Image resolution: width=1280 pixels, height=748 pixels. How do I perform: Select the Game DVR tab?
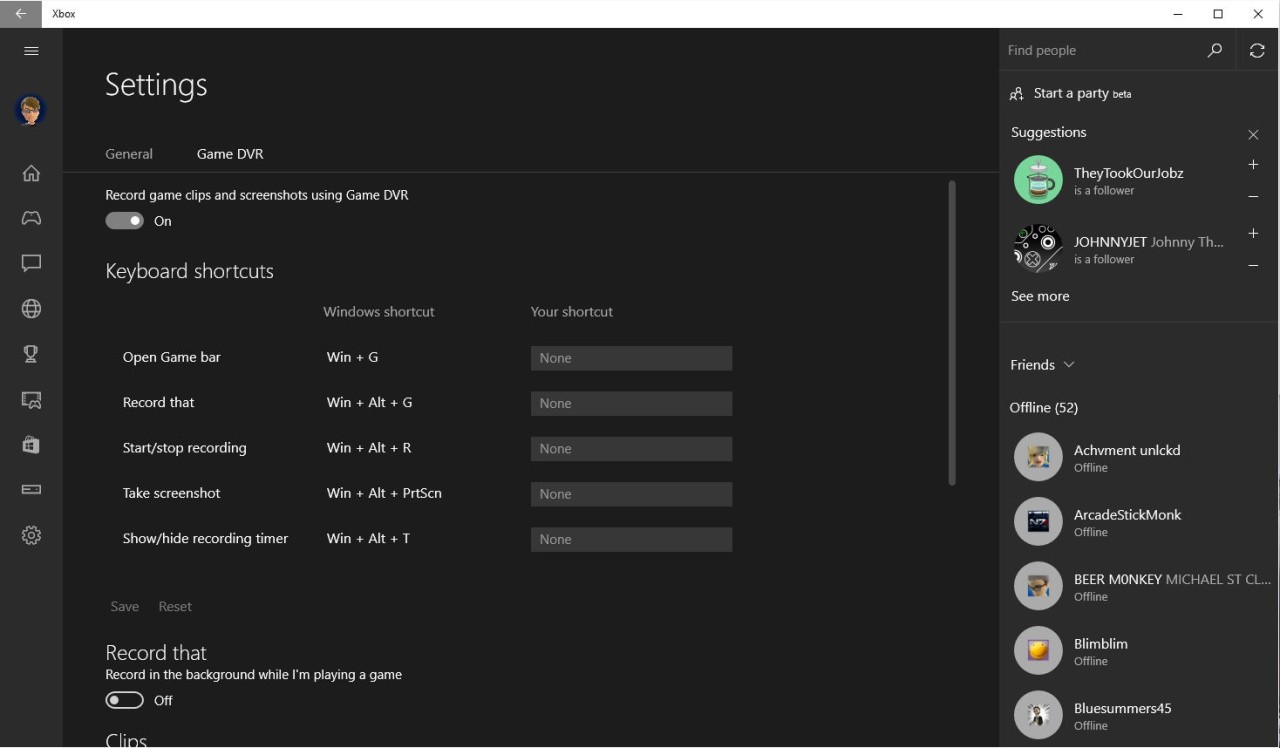pyautogui.click(x=230, y=154)
